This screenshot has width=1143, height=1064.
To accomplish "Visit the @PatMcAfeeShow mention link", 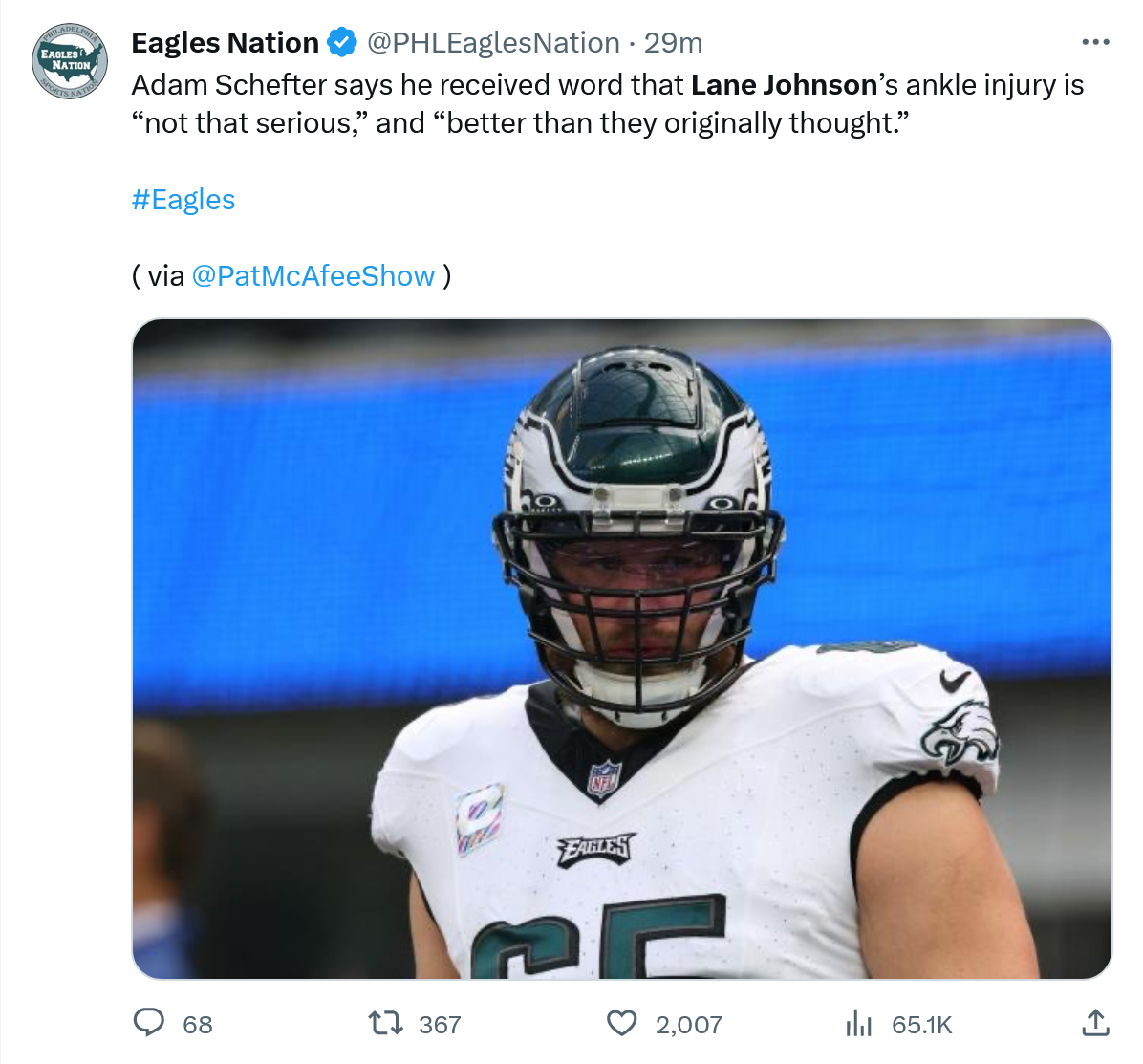I will [313, 276].
